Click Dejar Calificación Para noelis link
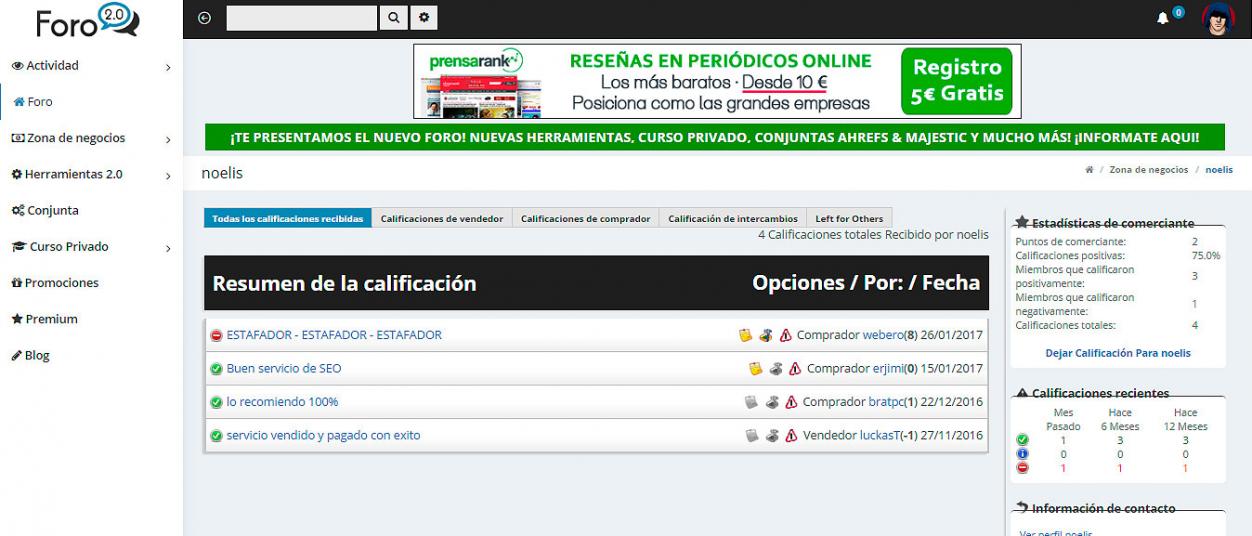This screenshot has height=536, width=1252. (1118, 353)
